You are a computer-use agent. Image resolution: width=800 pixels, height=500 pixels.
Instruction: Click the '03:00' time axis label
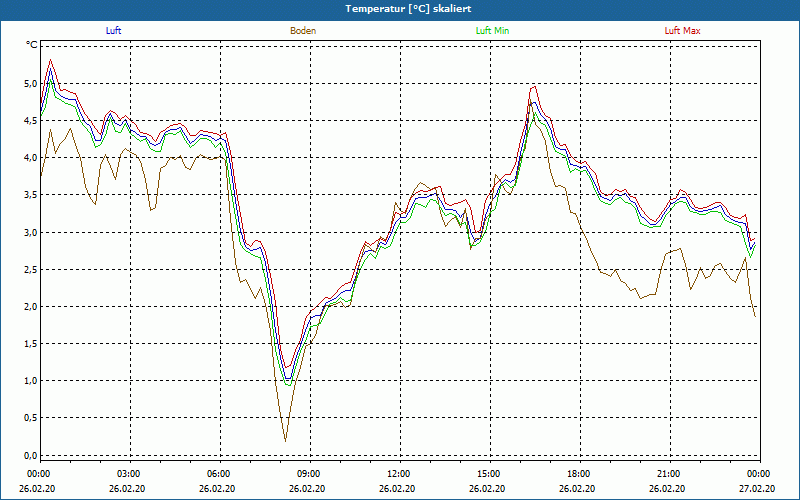128,474
